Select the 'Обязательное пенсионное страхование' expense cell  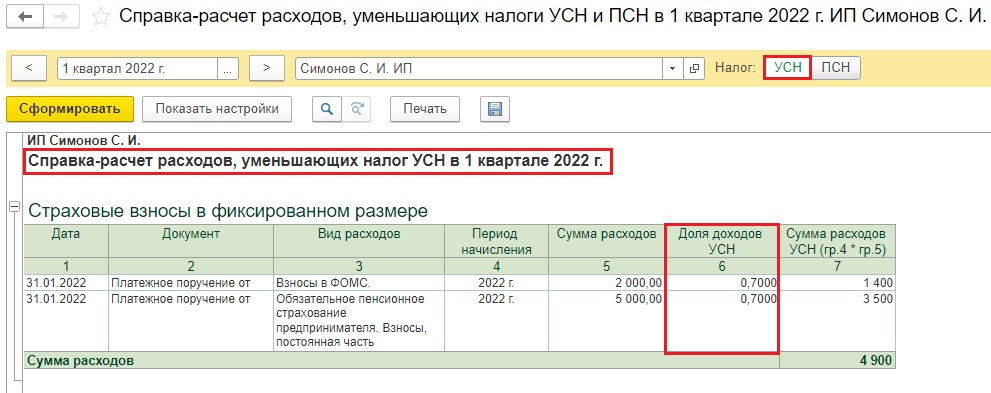click(359, 320)
